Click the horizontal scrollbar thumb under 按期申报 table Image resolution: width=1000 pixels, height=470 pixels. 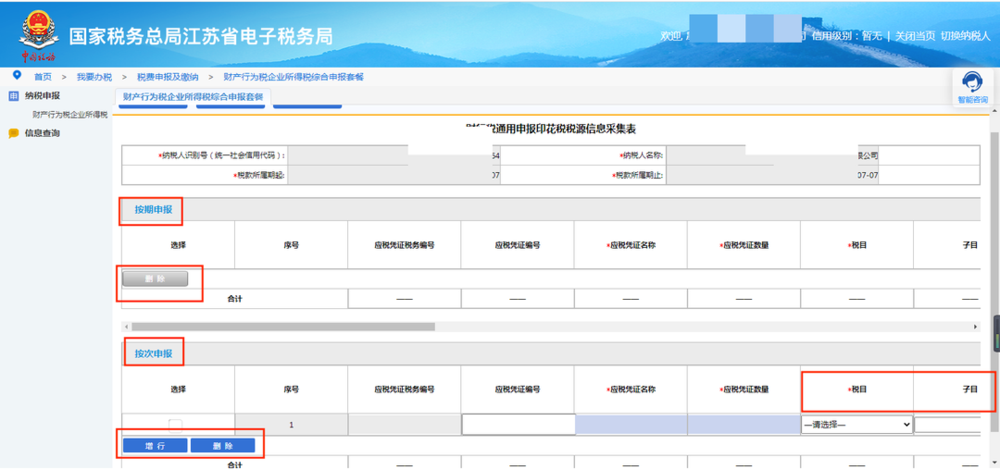pos(283,327)
